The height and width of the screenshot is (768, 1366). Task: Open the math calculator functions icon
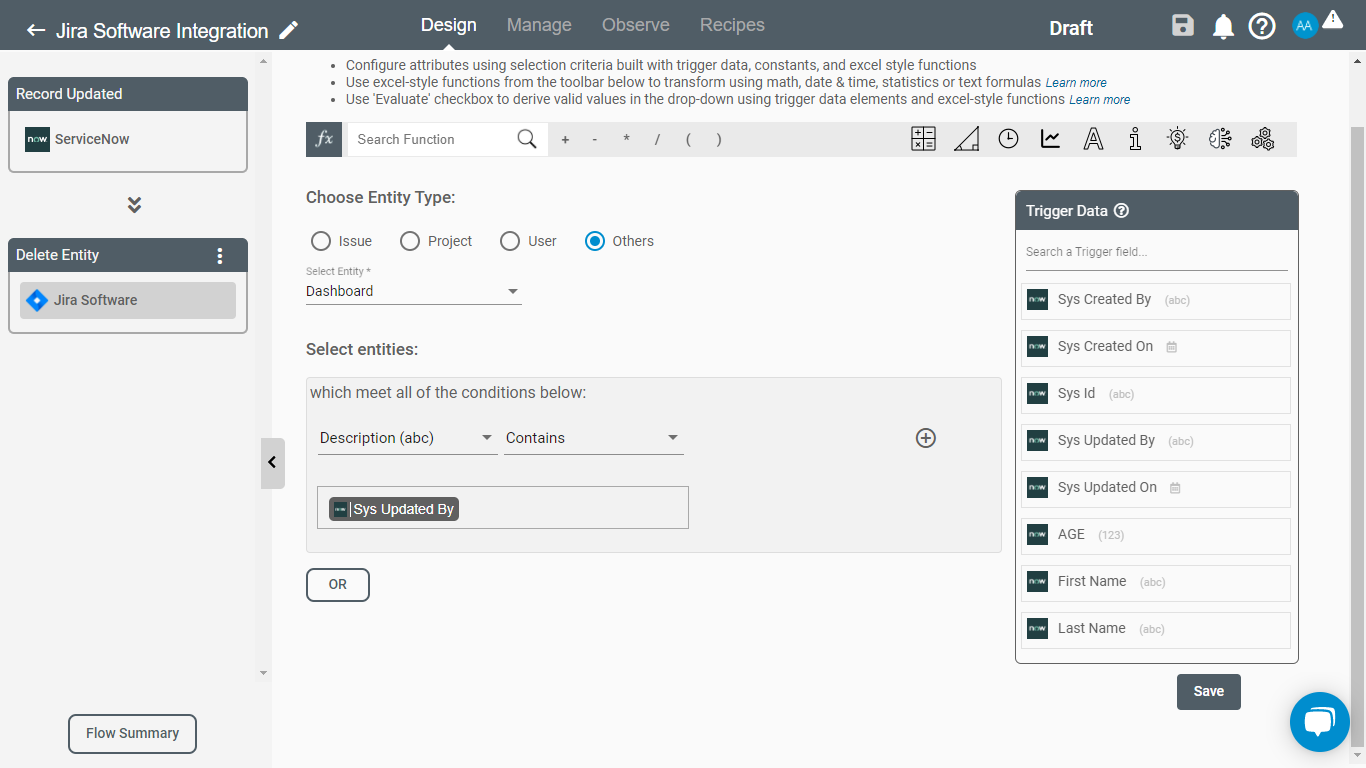pyautogui.click(x=923, y=139)
